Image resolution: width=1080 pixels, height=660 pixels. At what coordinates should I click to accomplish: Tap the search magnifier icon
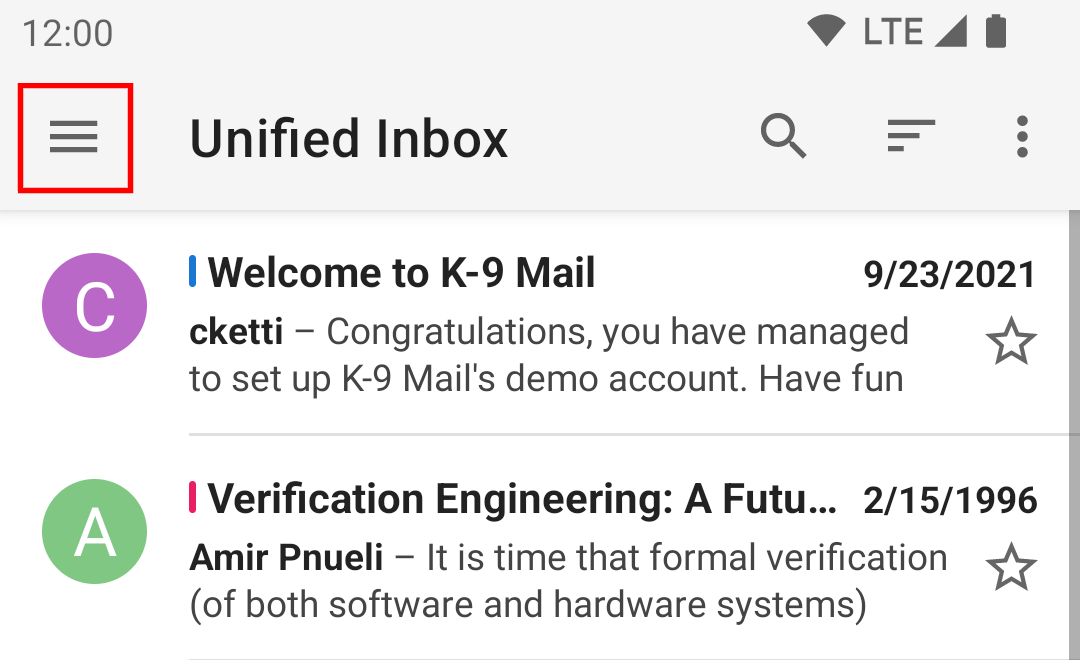(783, 136)
